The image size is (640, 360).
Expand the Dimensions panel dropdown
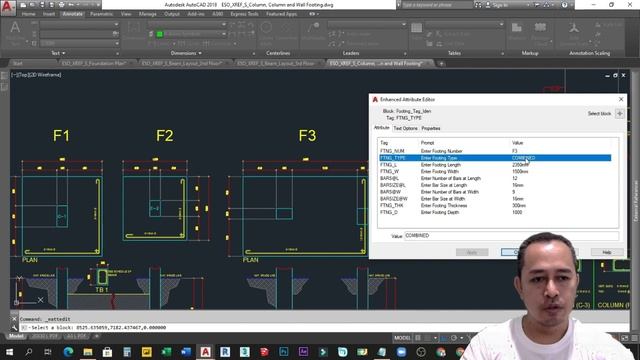pos(186,53)
